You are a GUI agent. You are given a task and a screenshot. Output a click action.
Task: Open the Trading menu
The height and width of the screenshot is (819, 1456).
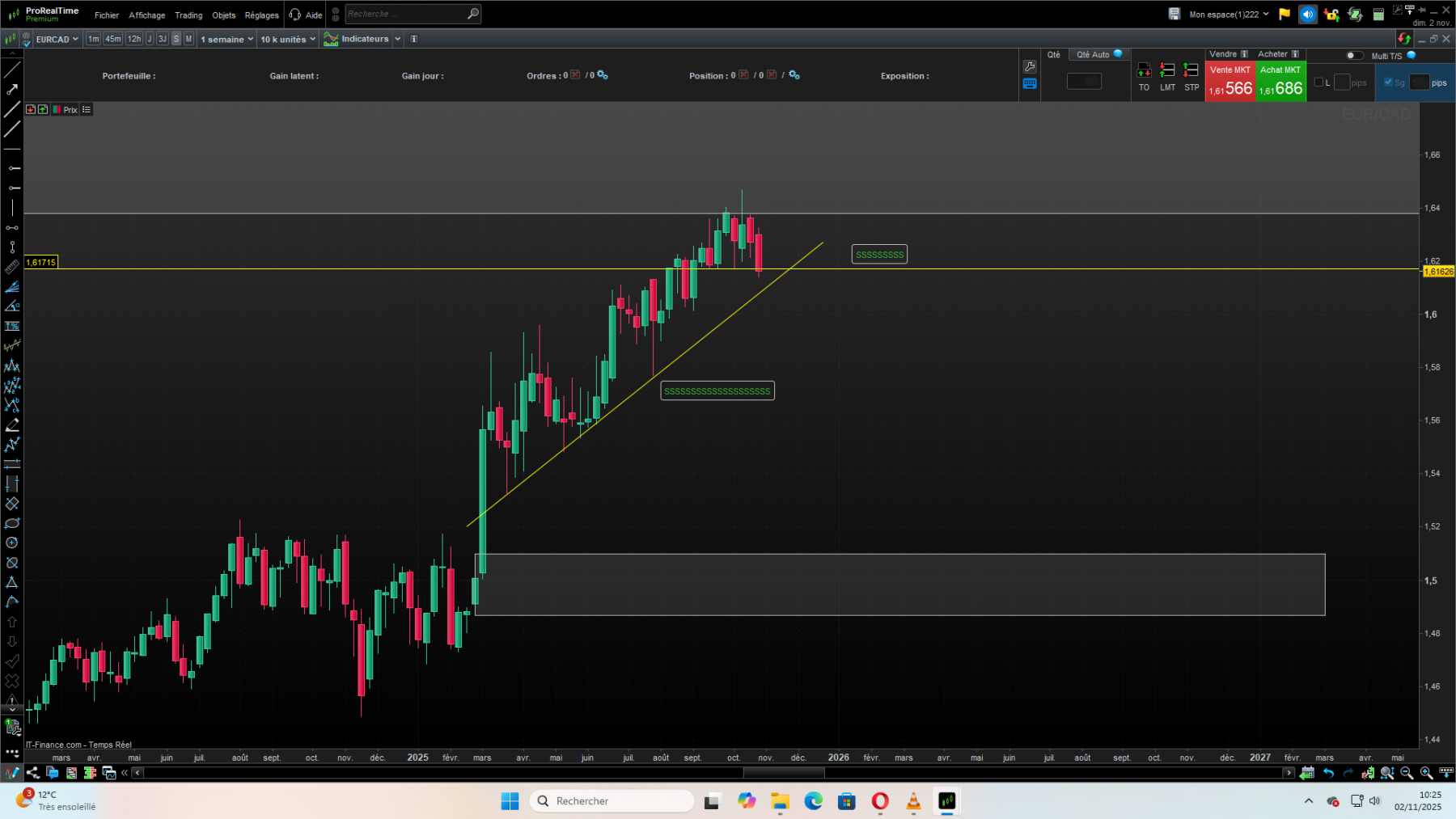pyautogui.click(x=188, y=15)
